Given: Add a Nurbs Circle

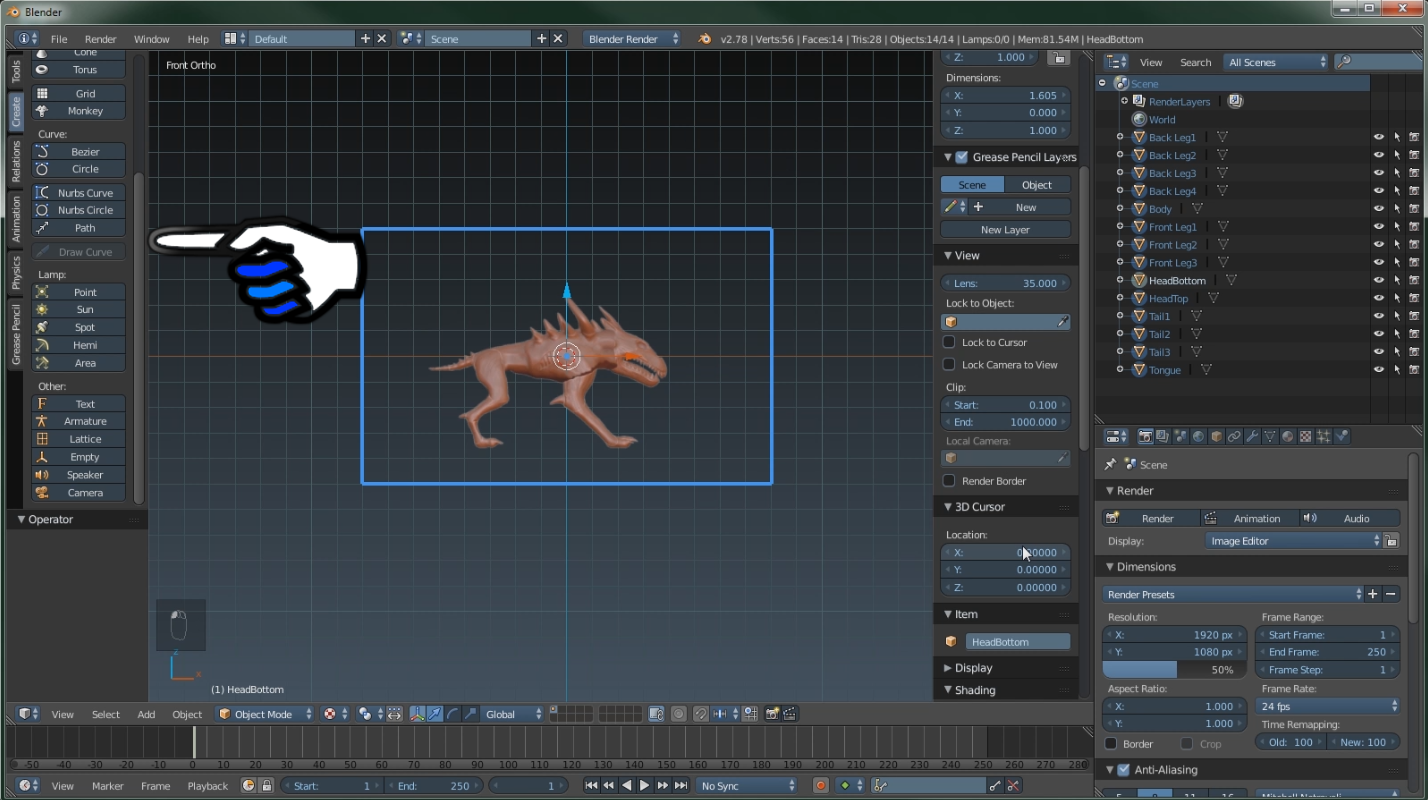Looking at the screenshot, I should point(79,210).
